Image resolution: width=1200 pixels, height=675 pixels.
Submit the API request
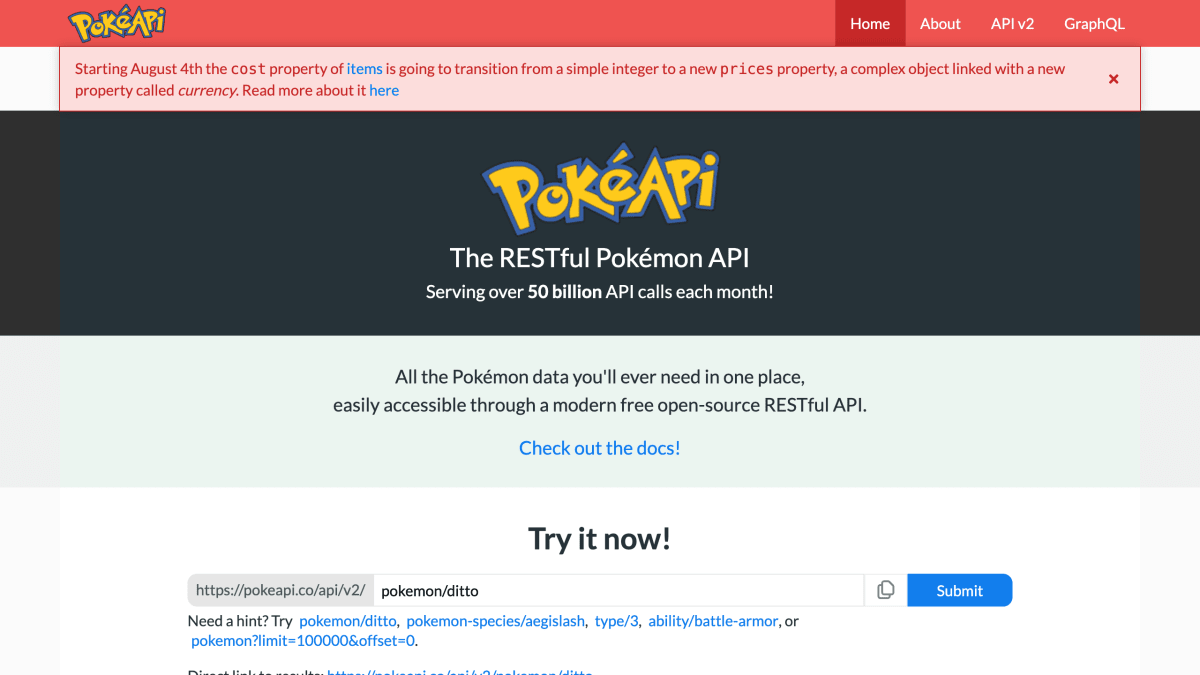[960, 590]
